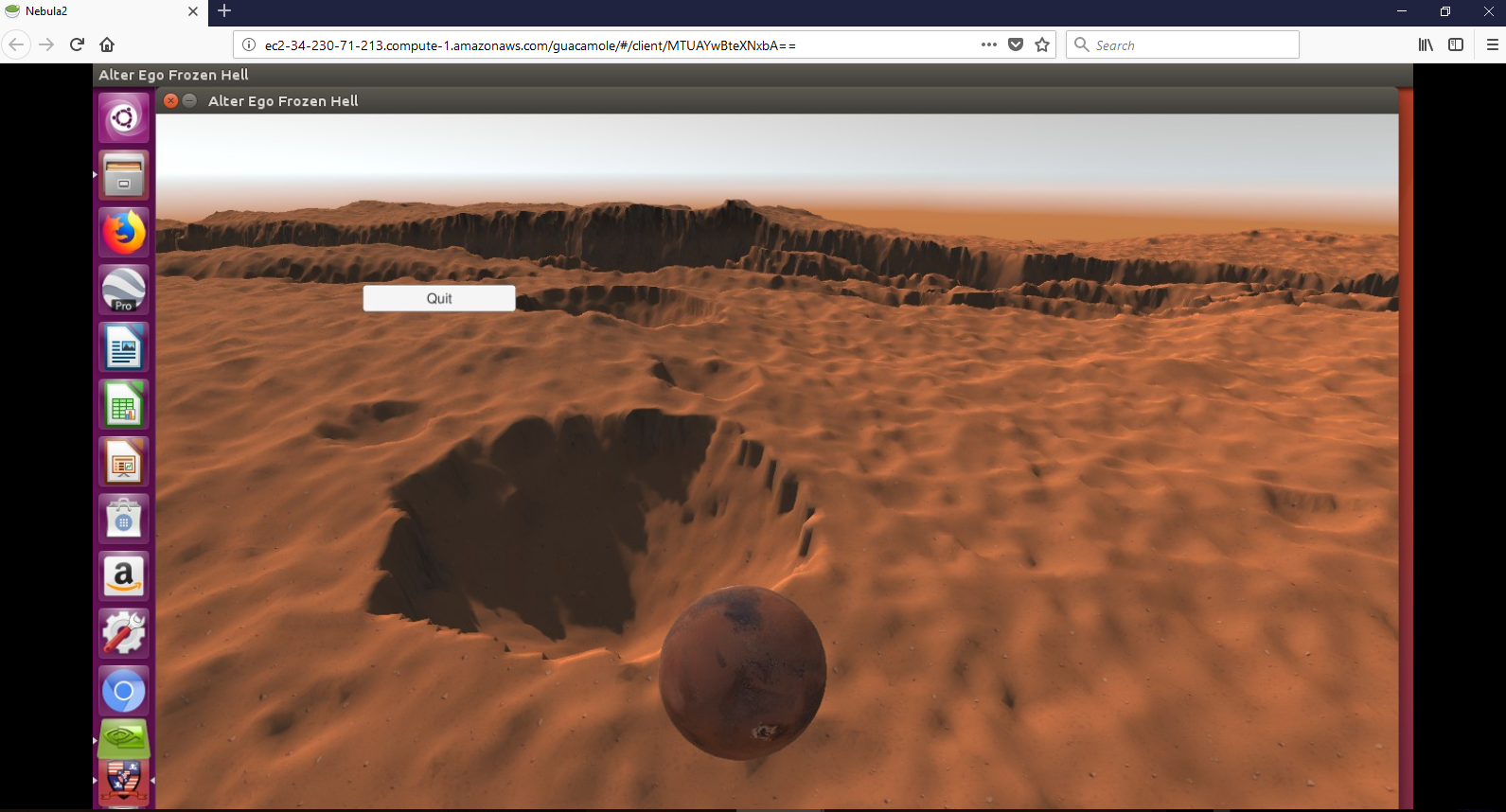The image size is (1506, 812).
Task: Open the Firefox Library menu
Action: pyautogui.click(x=1426, y=44)
